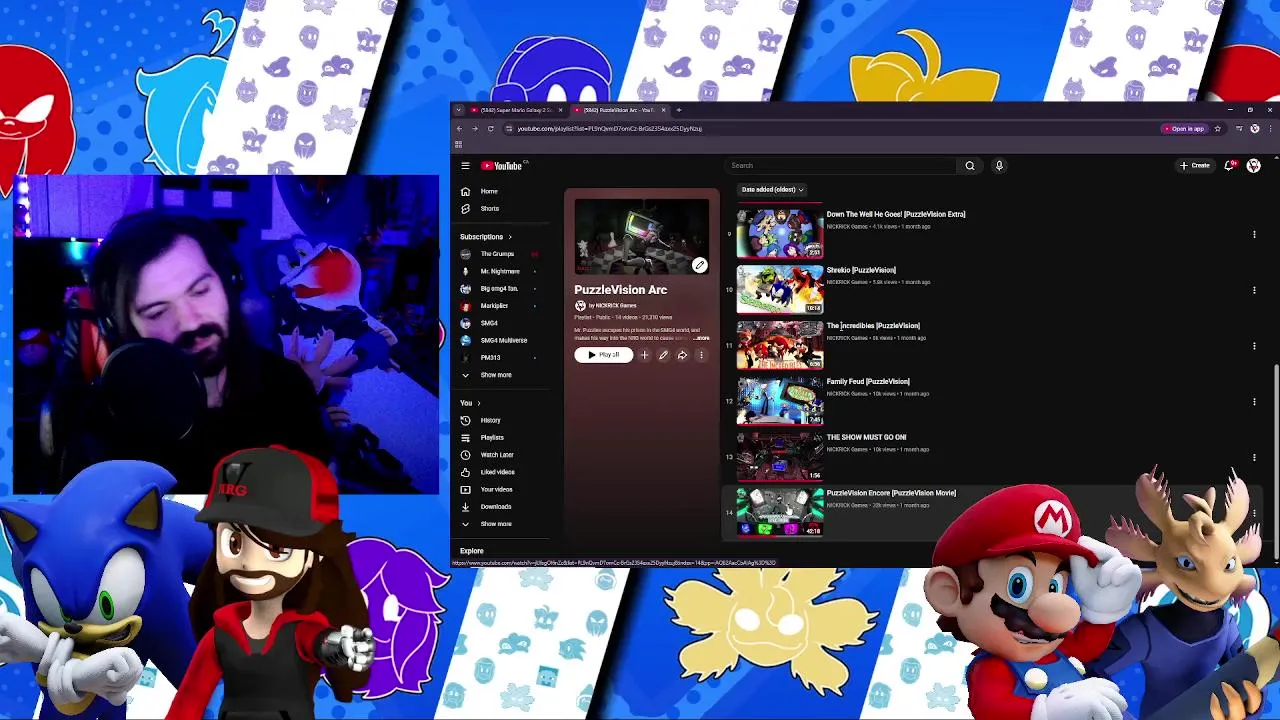
Task: Open the Date added (oldest) sort dropdown
Action: pyautogui.click(x=772, y=189)
